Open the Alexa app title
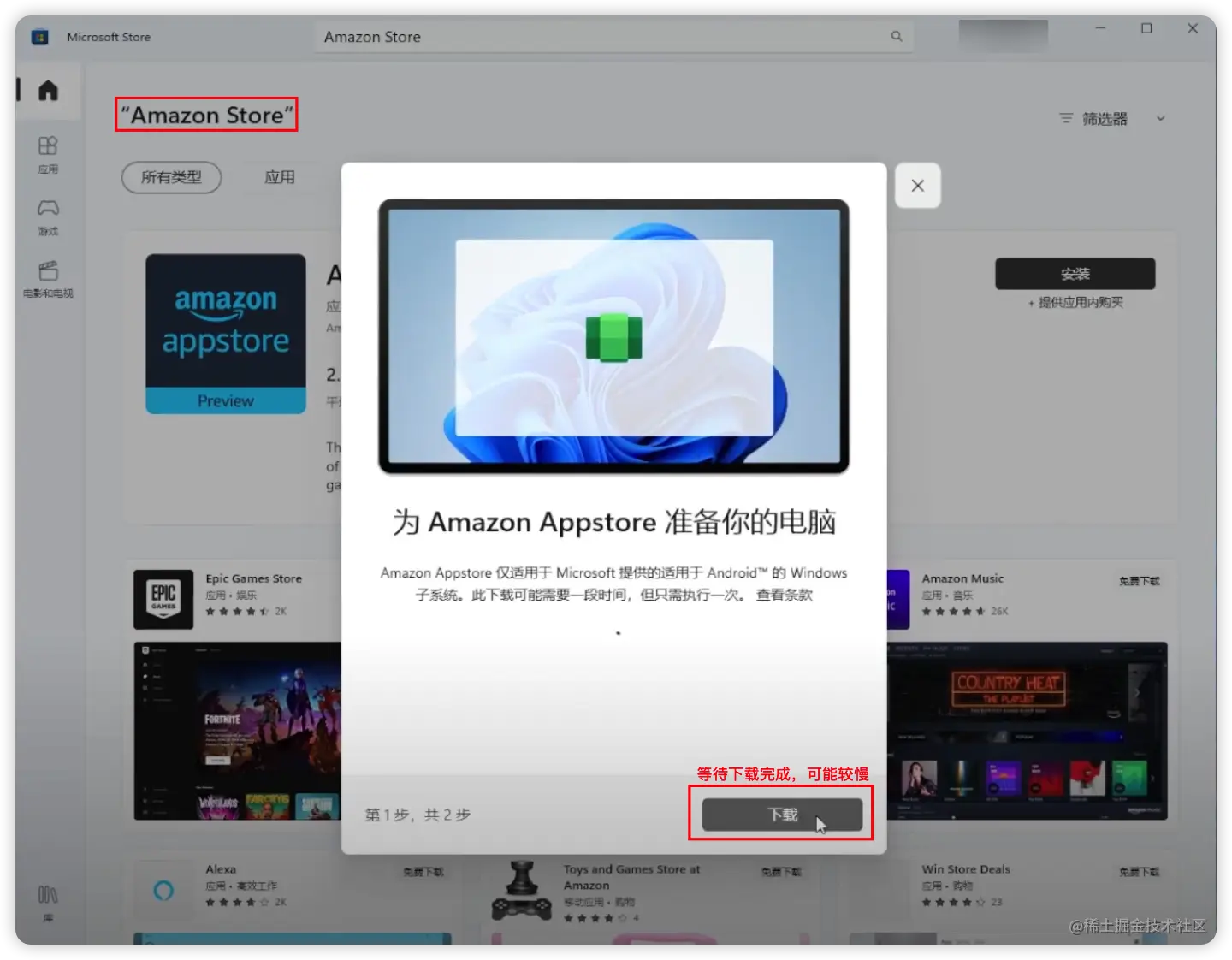The height and width of the screenshot is (960, 1232). [x=221, y=869]
